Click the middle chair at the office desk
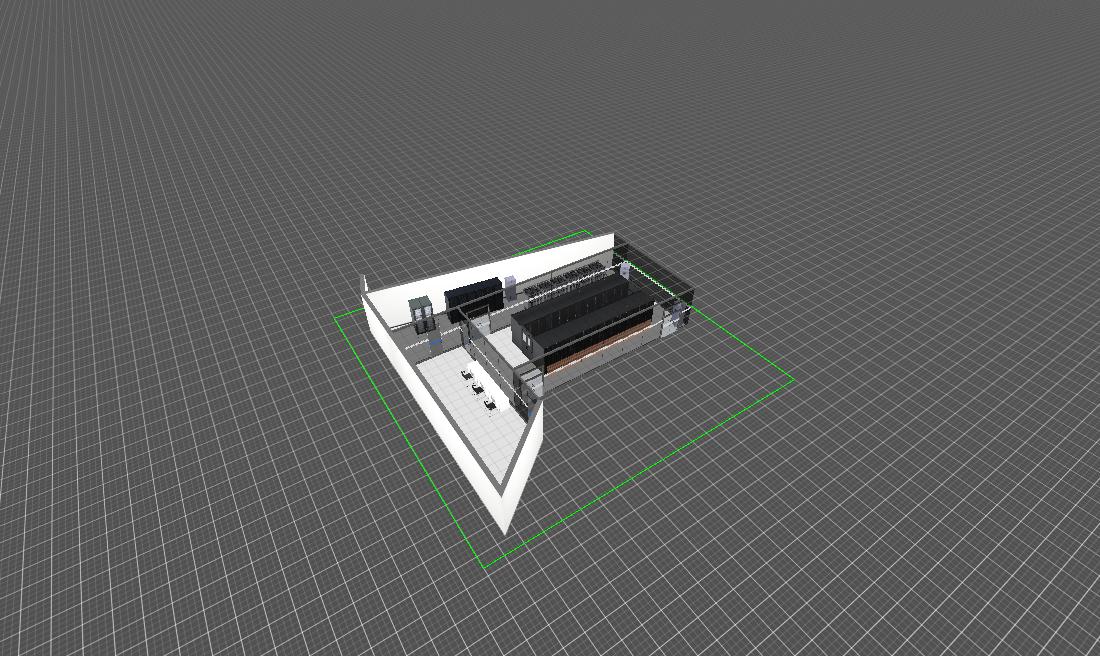The width and height of the screenshot is (1100, 656). pos(478,388)
